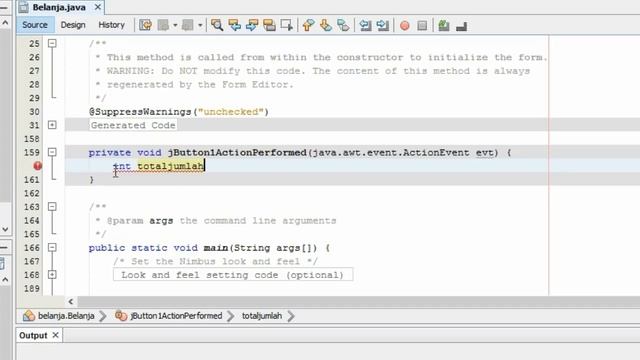The width and height of the screenshot is (640, 360).
Task: Jump to Previous Bookmark icon
Action: point(309,25)
